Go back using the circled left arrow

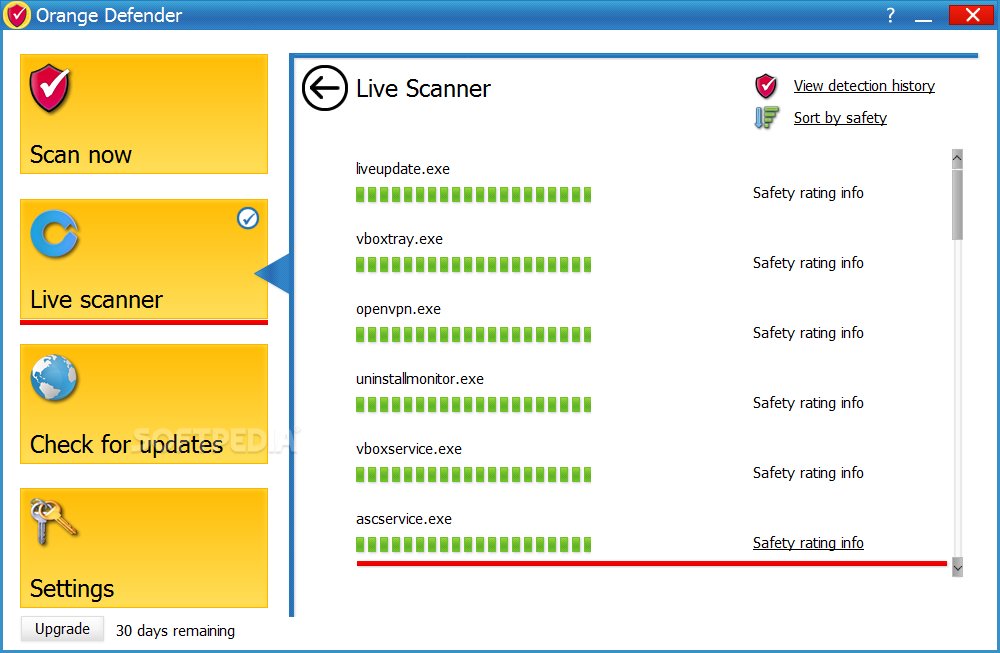point(325,88)
